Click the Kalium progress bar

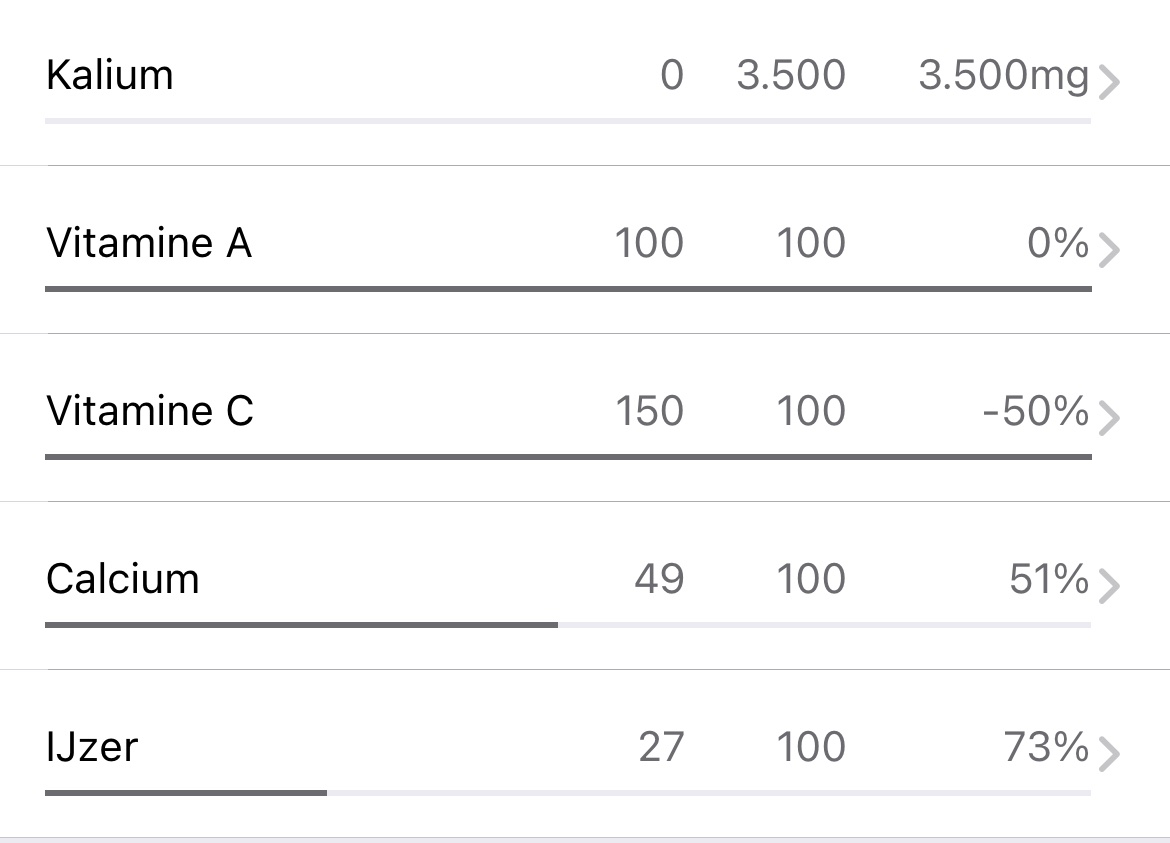pyautogui.click(x=568, y=121)
